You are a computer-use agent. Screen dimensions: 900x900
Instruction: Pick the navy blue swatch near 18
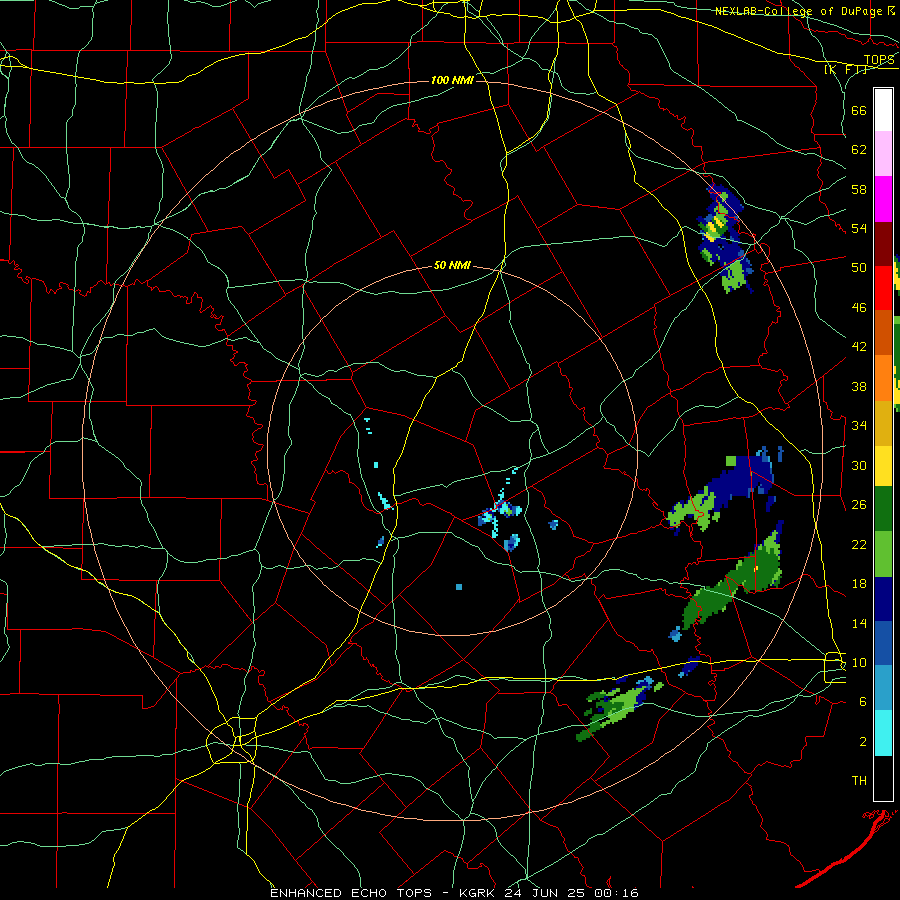coord(883,599)
